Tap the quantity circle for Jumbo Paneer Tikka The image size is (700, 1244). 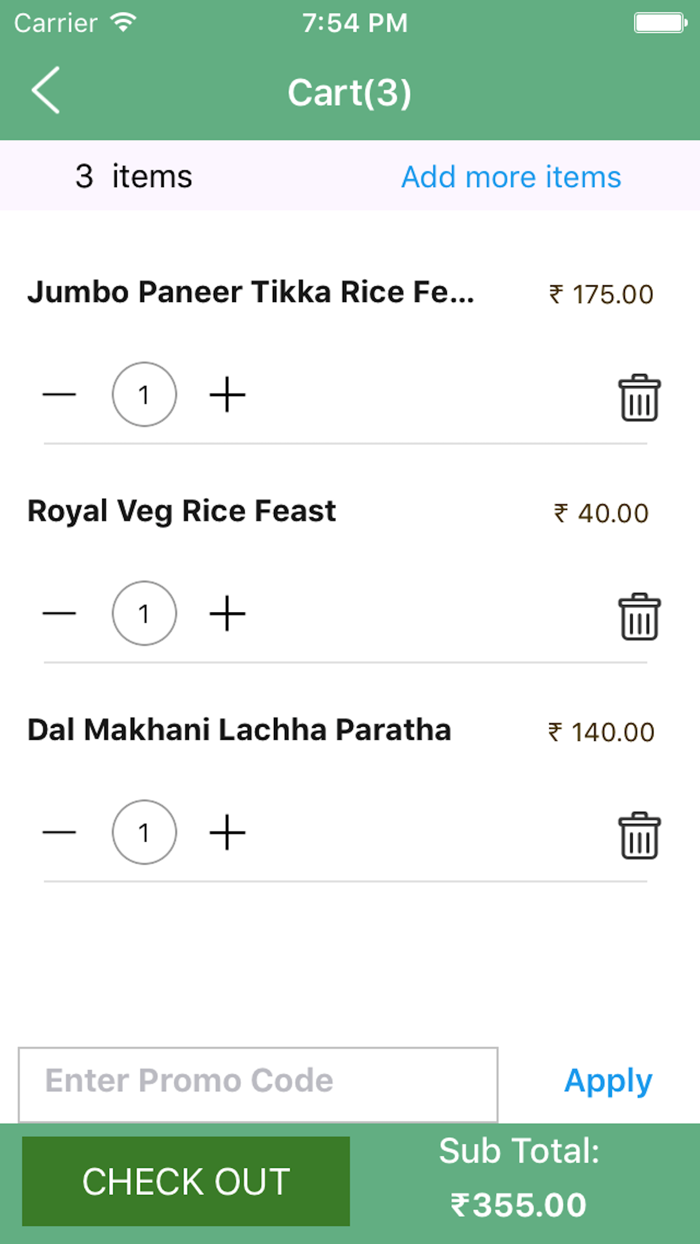pyautogui.click(x=144, y=396)
